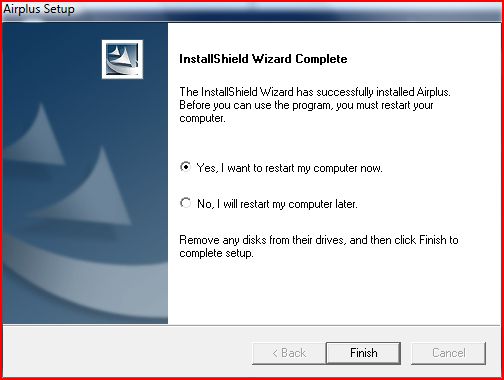Click the 'InstallShield Wizard Complete' heading
Viewport: 504px width, 380px height.
263,59
